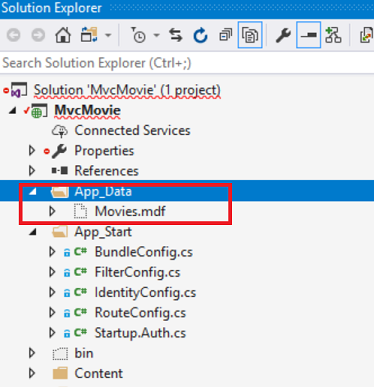This screenshot has height=387, width=374.
Task: Select RouteConfig.cs file
Action: point(140,313)
